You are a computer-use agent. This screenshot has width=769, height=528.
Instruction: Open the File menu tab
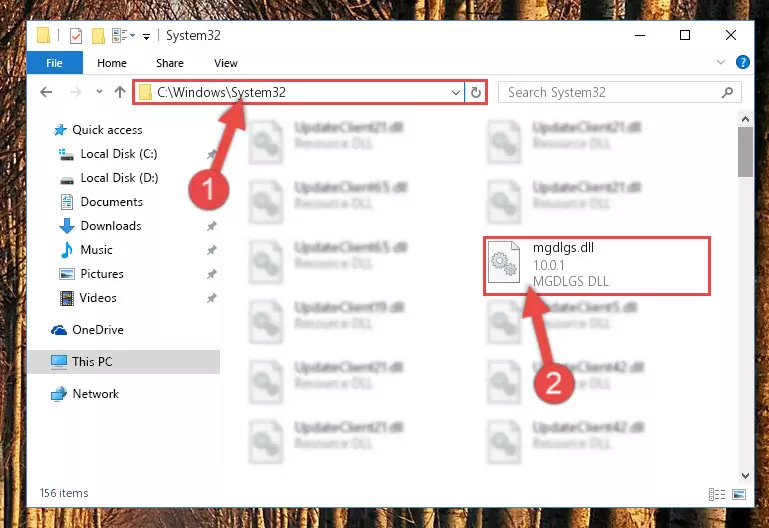click(x=54, y=63)
